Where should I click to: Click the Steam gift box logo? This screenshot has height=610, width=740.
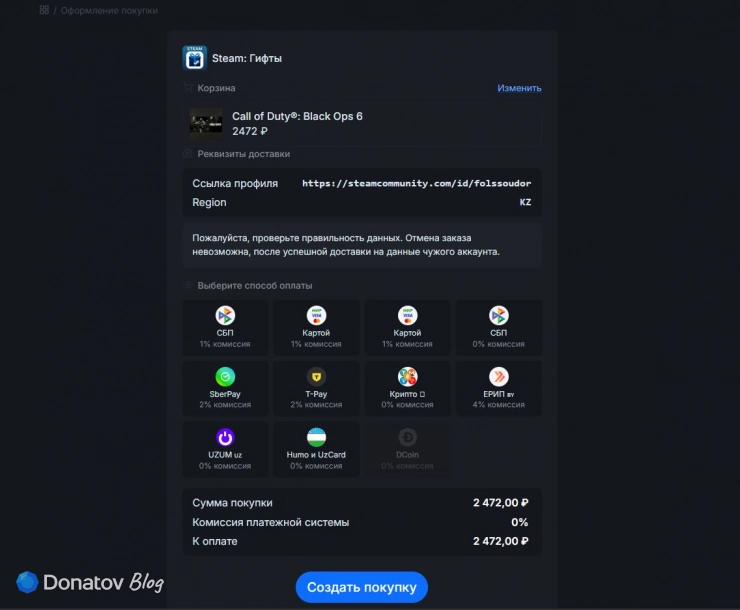[x=194, y=58]
